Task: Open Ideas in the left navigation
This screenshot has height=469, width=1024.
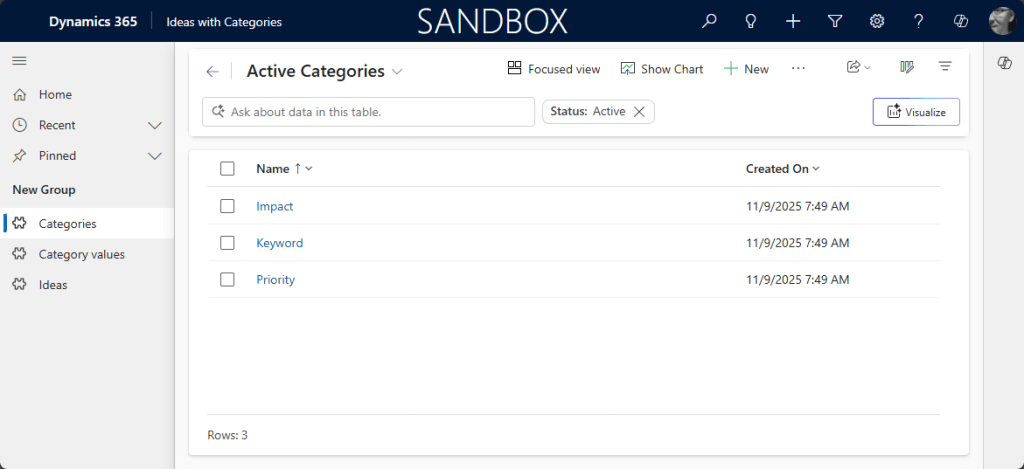Action: click(x=53, y=285)
